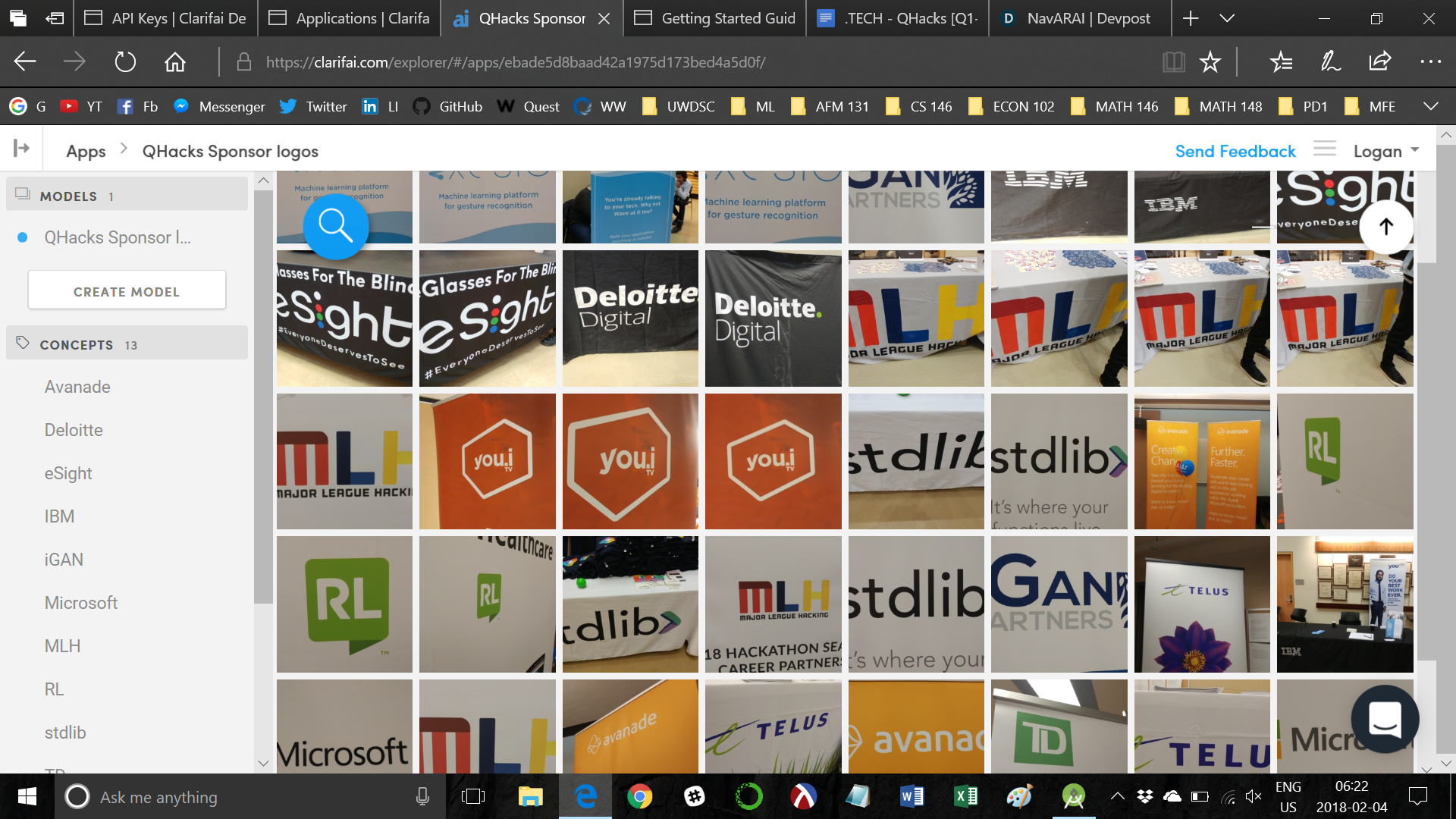Select the QHacks Sponsor model radio dot
The width and height of the screenshot is (1456, 819).
[x=23, y=237]
